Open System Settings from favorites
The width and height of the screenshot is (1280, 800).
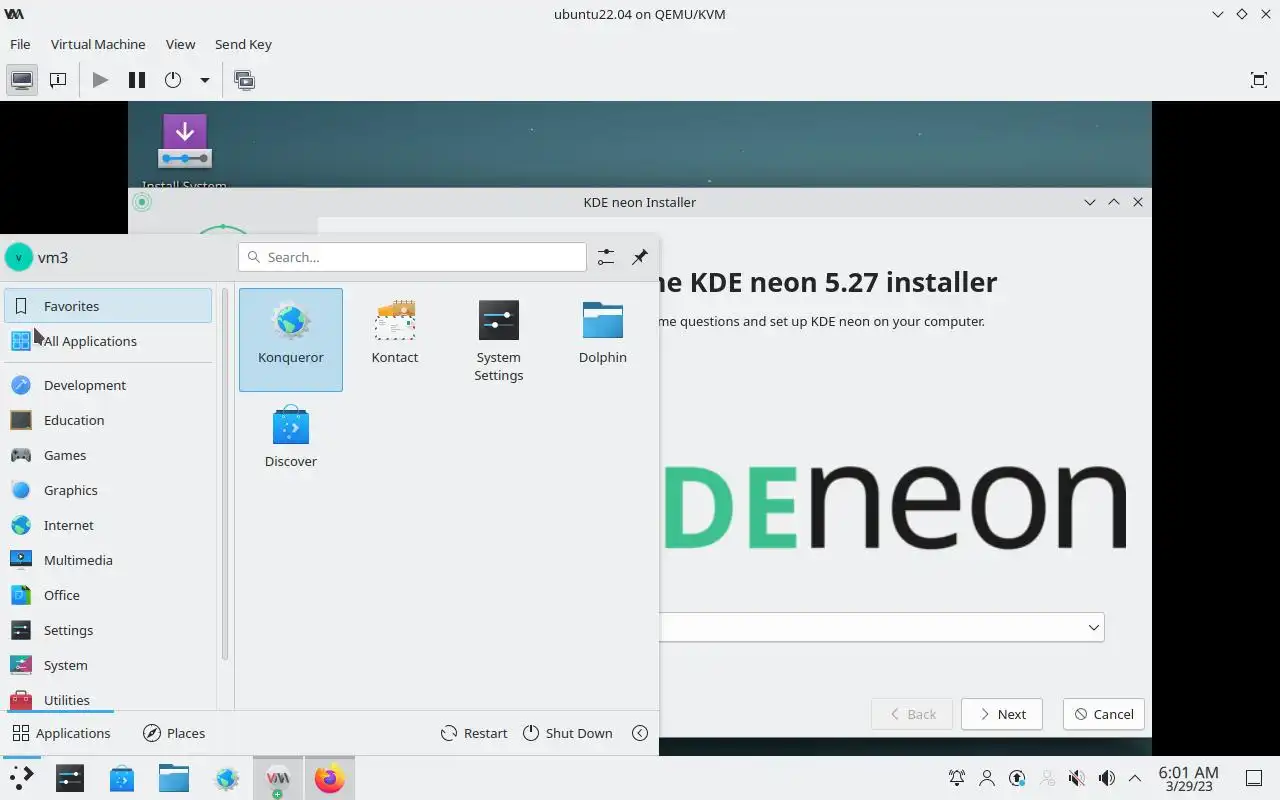click(499, 339)
